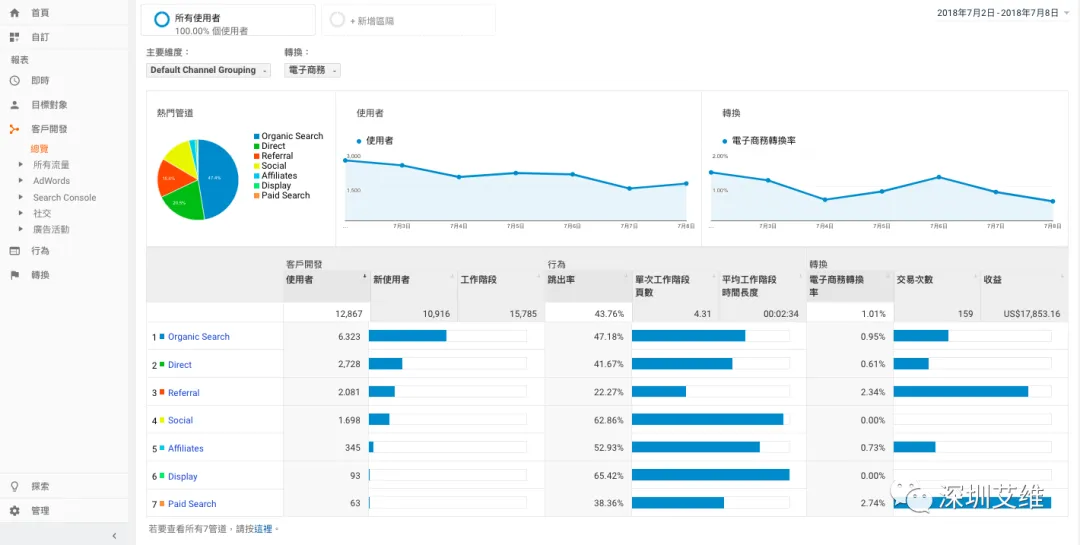Image resolution: width=1080 pixels, height=545 pixels.
Task: Open the 單次工作階段頁數 column dropdown
Action: tap(714, 276)
